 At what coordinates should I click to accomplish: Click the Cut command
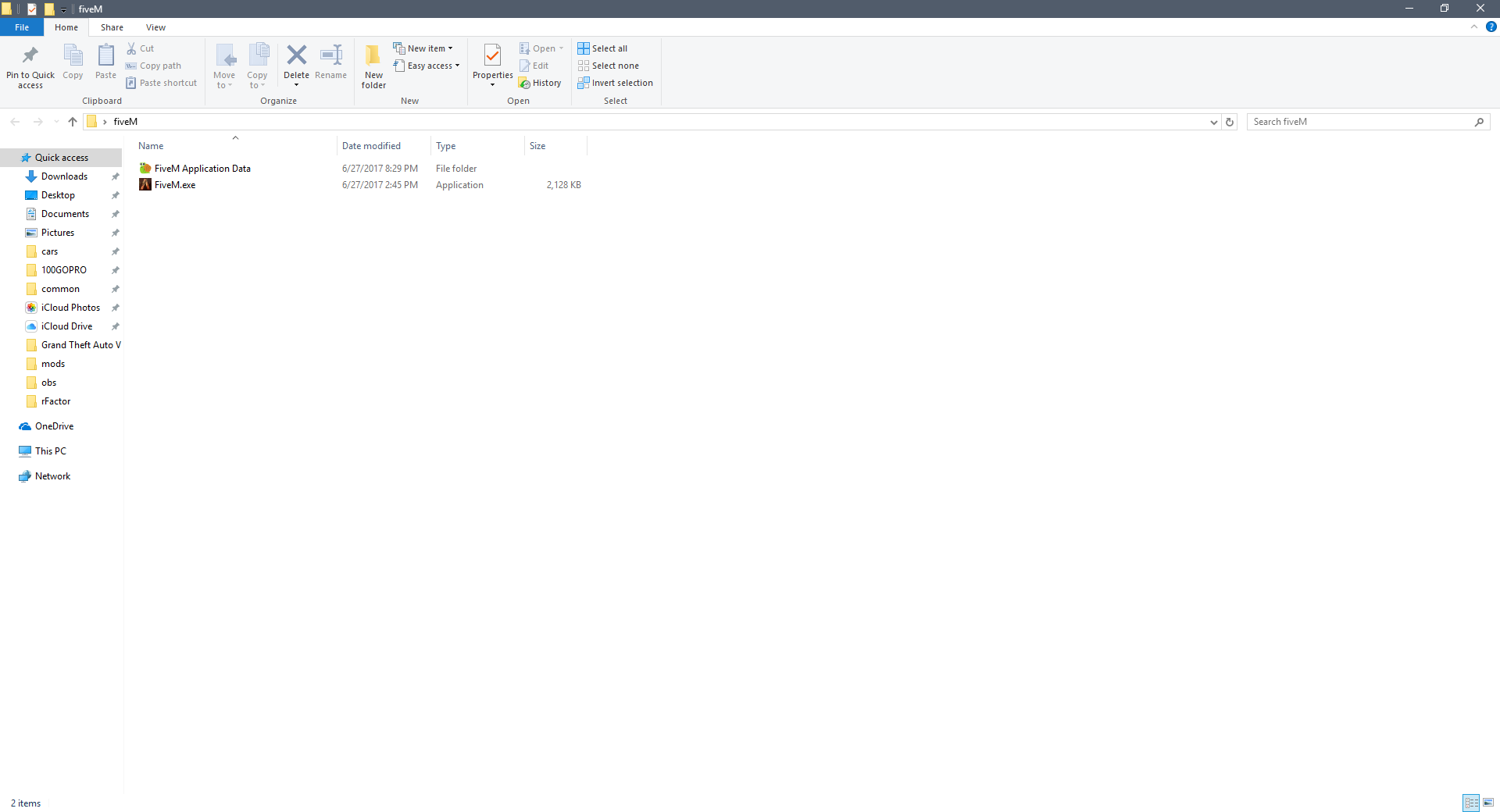(141, 48)
